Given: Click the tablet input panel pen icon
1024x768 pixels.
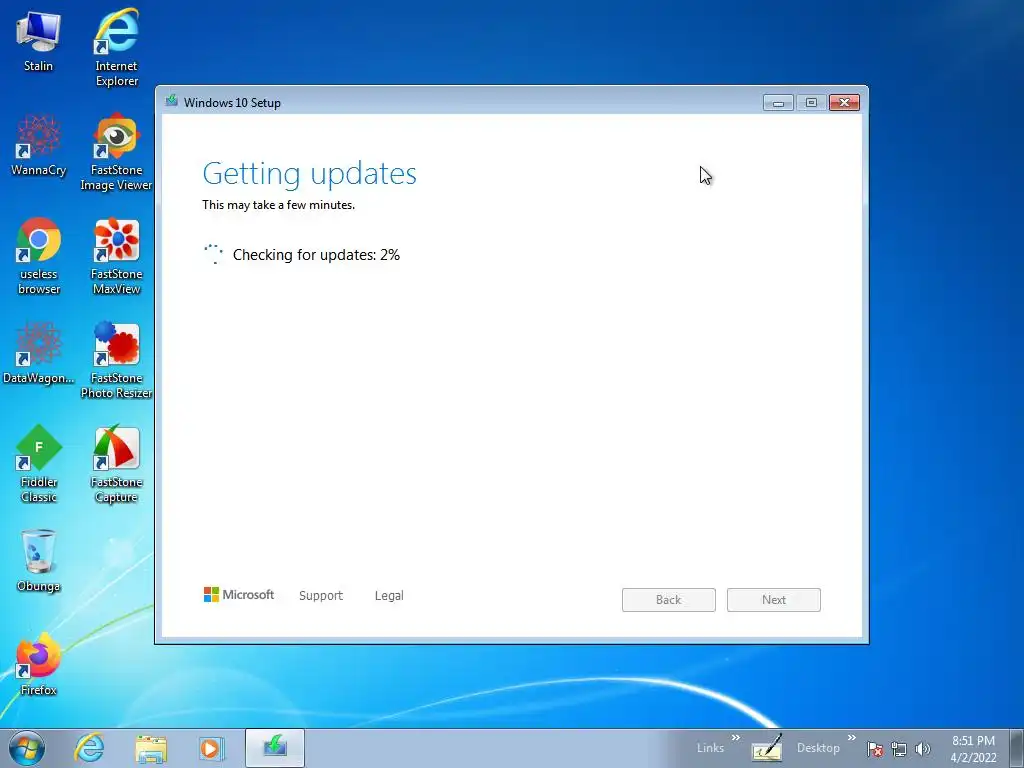Looking at the screenshot, I should pyautogui.click(x=767, y=749).
